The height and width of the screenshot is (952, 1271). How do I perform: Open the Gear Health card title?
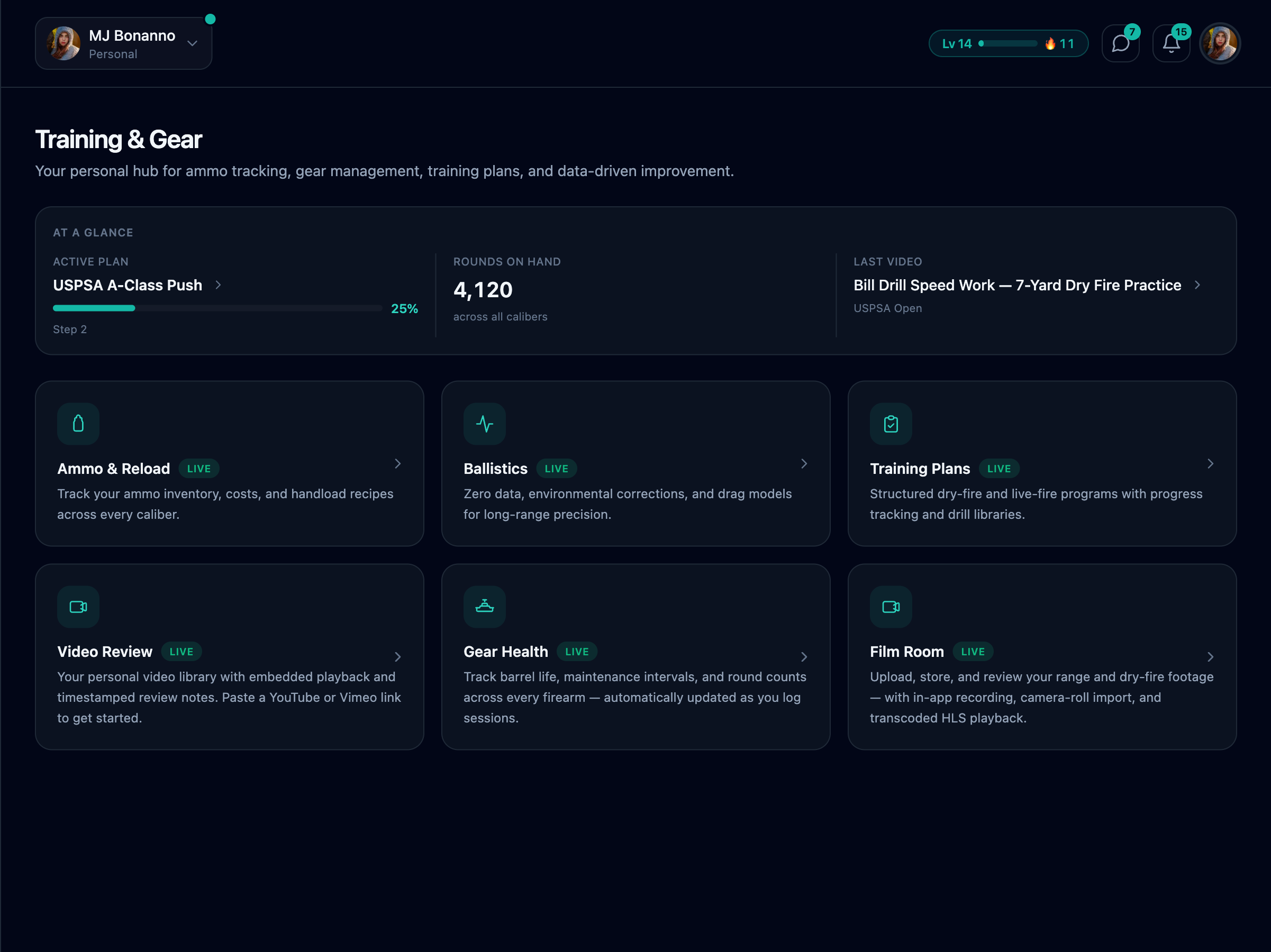coord(506,652)
